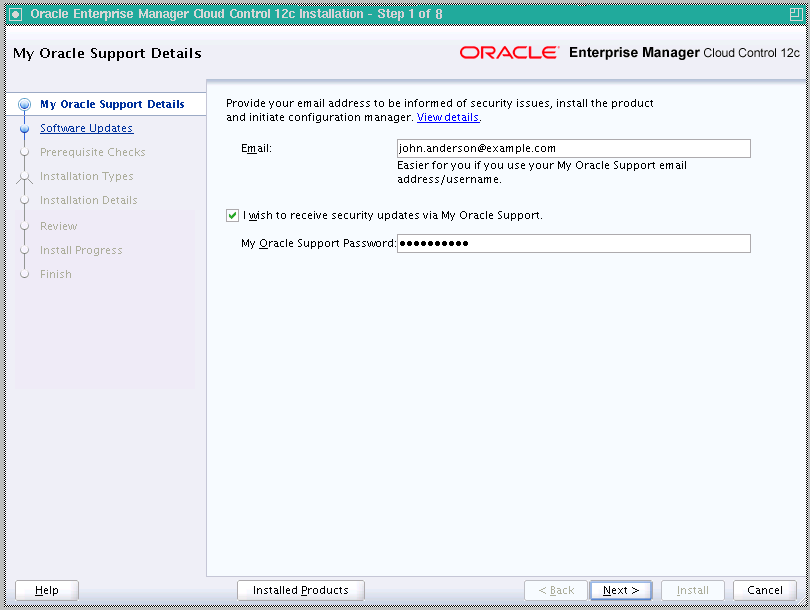810x610 pixels.
Task: Go to the Software Updates step
Action: coord(86,128)
